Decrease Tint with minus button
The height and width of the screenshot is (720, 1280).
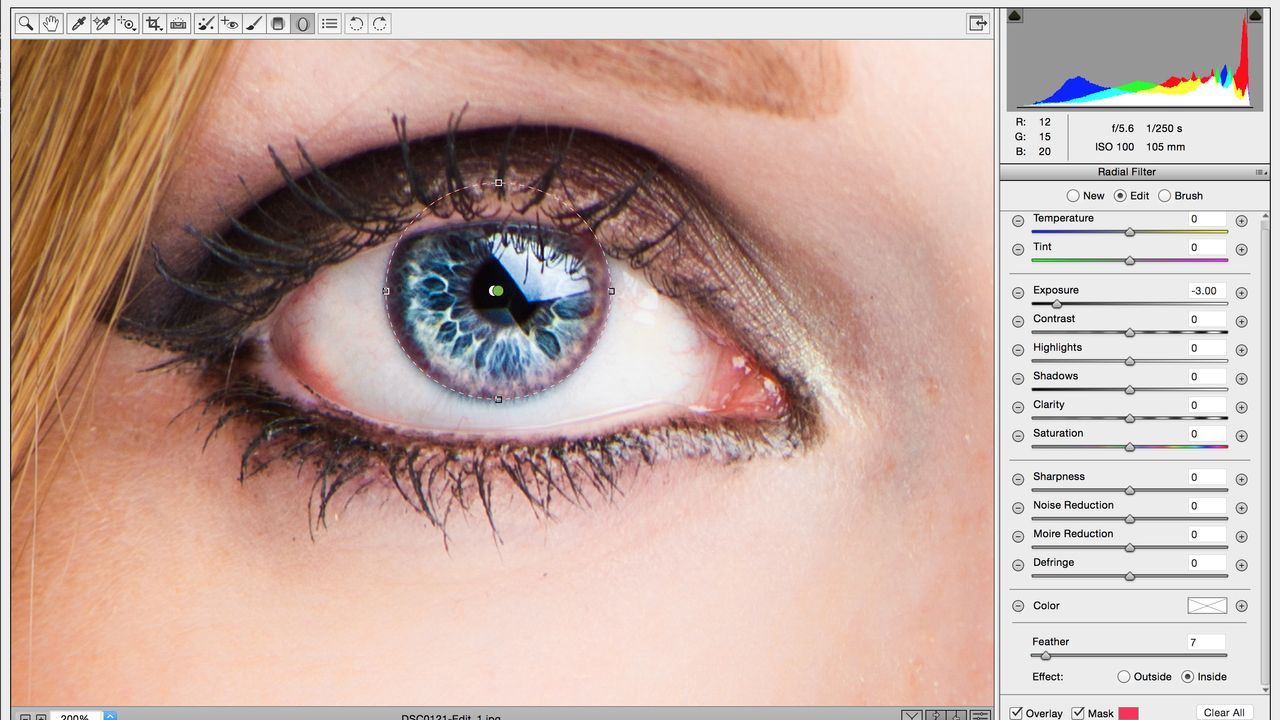point(1018,250)
